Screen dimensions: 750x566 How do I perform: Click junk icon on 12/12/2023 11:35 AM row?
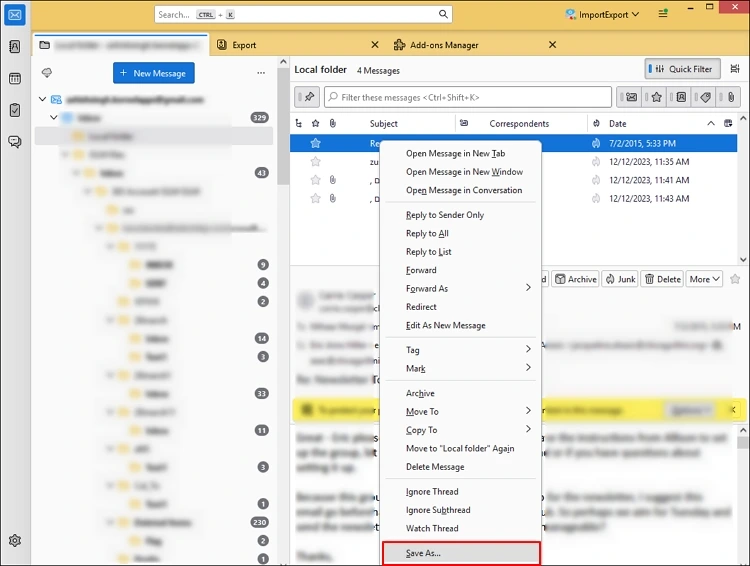pyautogui.click(x=596, y=162)
